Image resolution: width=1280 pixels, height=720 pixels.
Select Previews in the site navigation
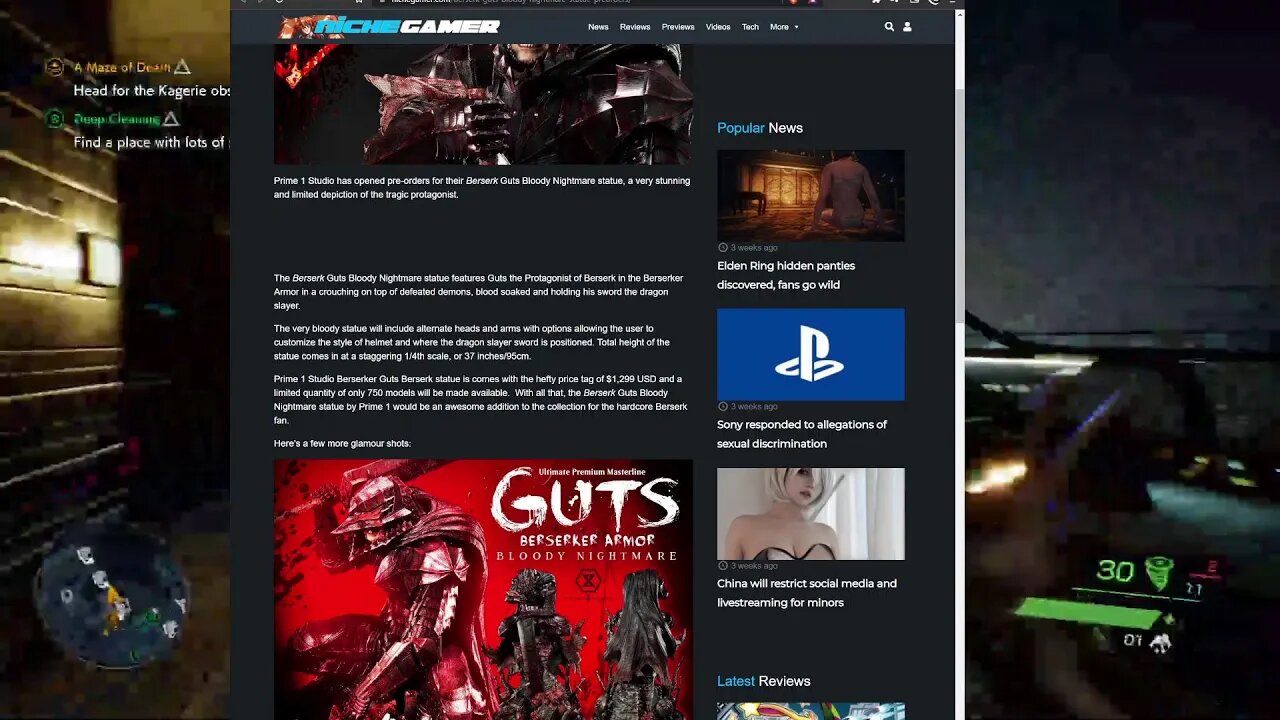click(678, 27)
